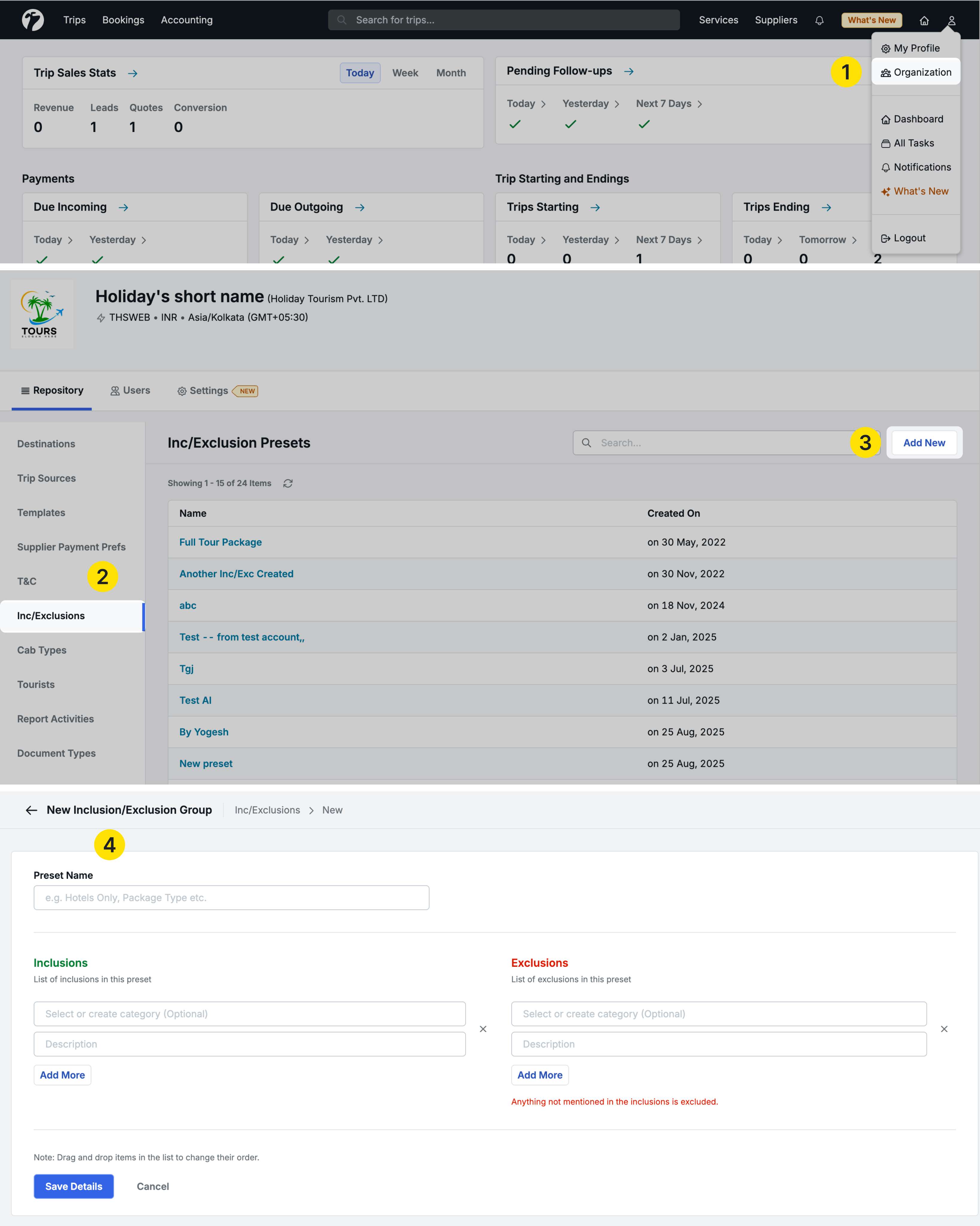Click the Preset Name input field
The width and height of the screenshot is (980, 1226).
(231, 897)
